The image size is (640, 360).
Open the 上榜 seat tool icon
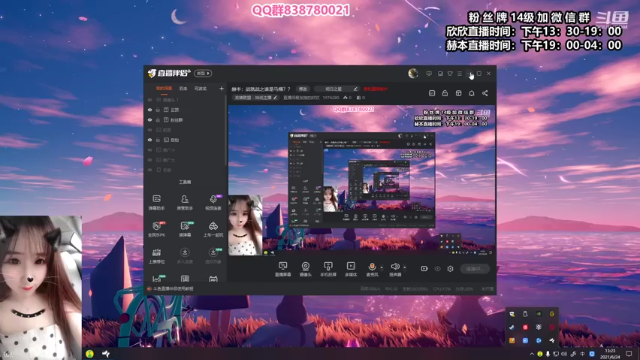[x=156, y=256]
